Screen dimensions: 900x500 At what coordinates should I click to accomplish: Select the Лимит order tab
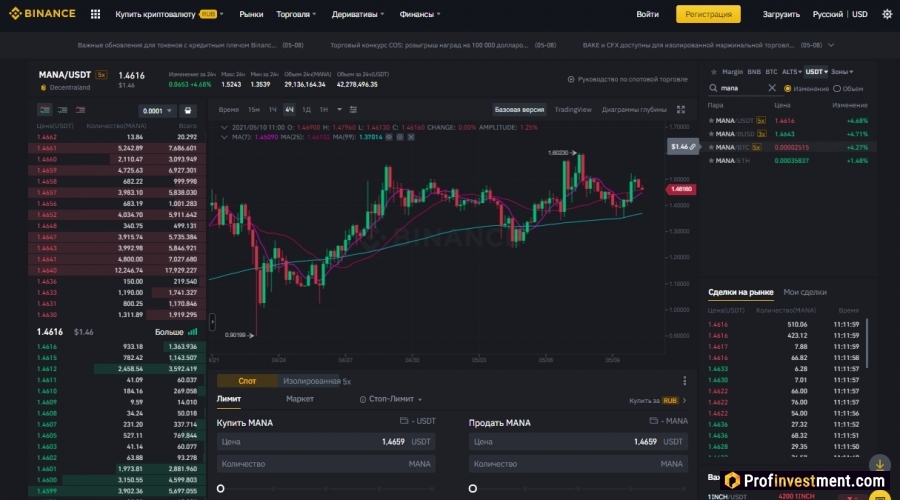228,399
